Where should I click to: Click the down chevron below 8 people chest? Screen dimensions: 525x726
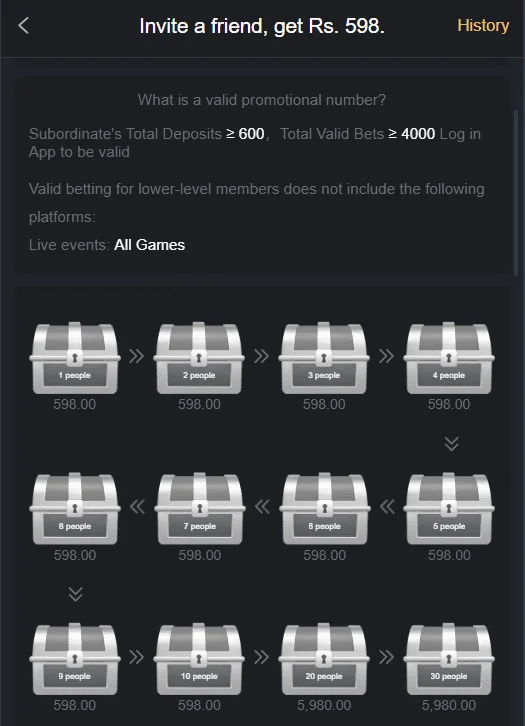point(75,594)
